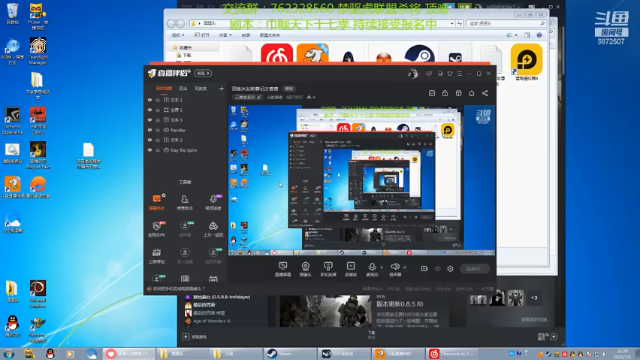This screenshot has width=640, height=360.
Task: Click the multimedia source icon in bottom bar
Action: [351, 268]
